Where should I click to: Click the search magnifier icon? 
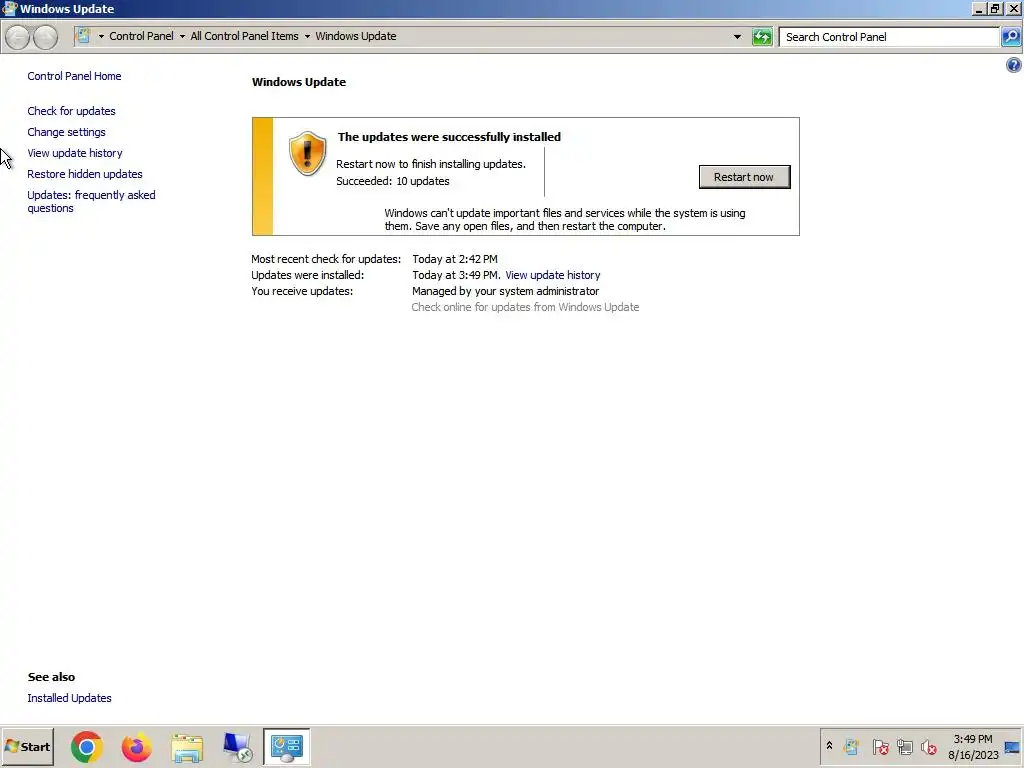click(1011, 37)
